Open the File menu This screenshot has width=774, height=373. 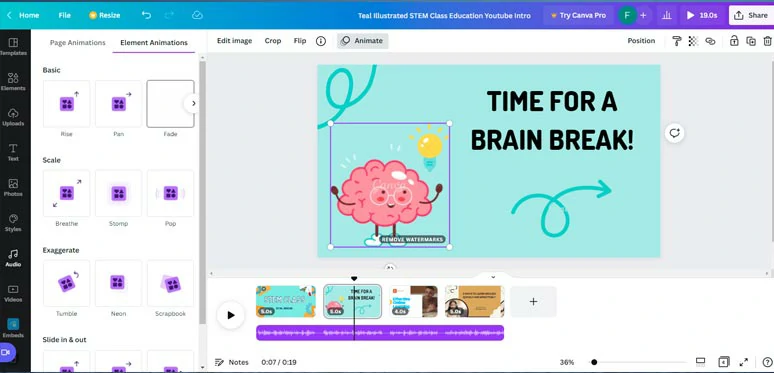coord(65,15)
